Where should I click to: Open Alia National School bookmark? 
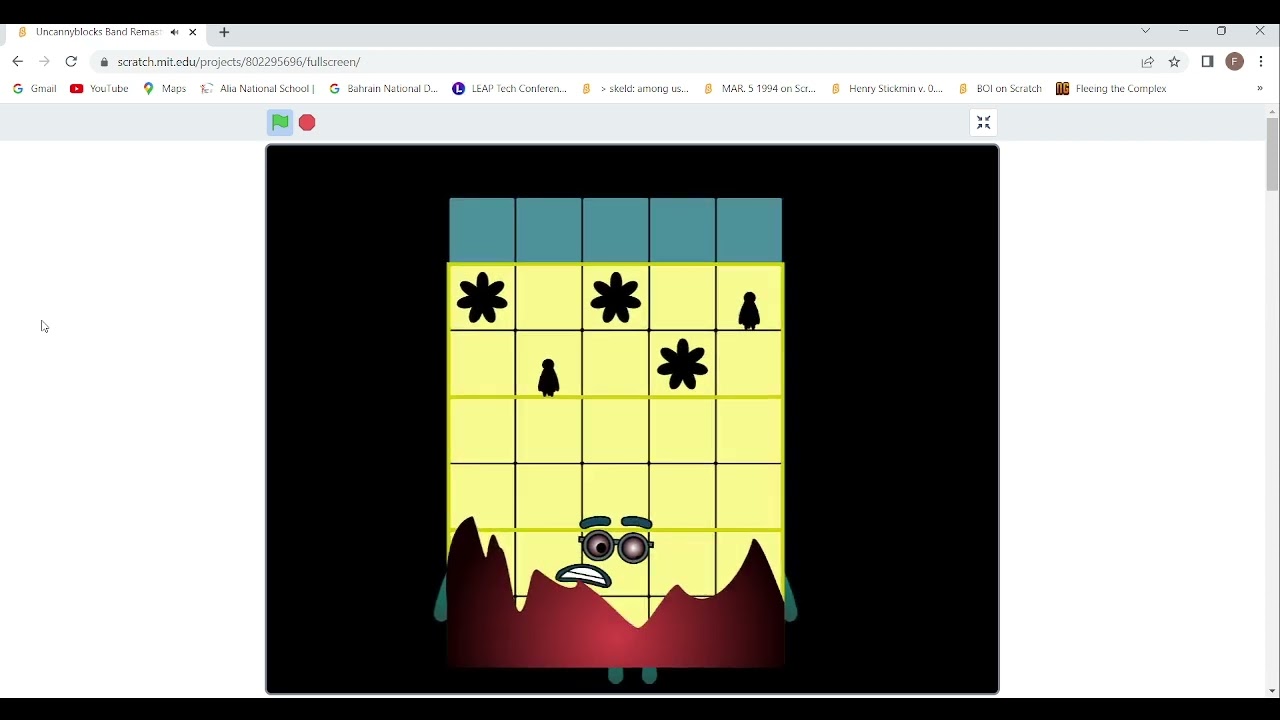[257, 88]
